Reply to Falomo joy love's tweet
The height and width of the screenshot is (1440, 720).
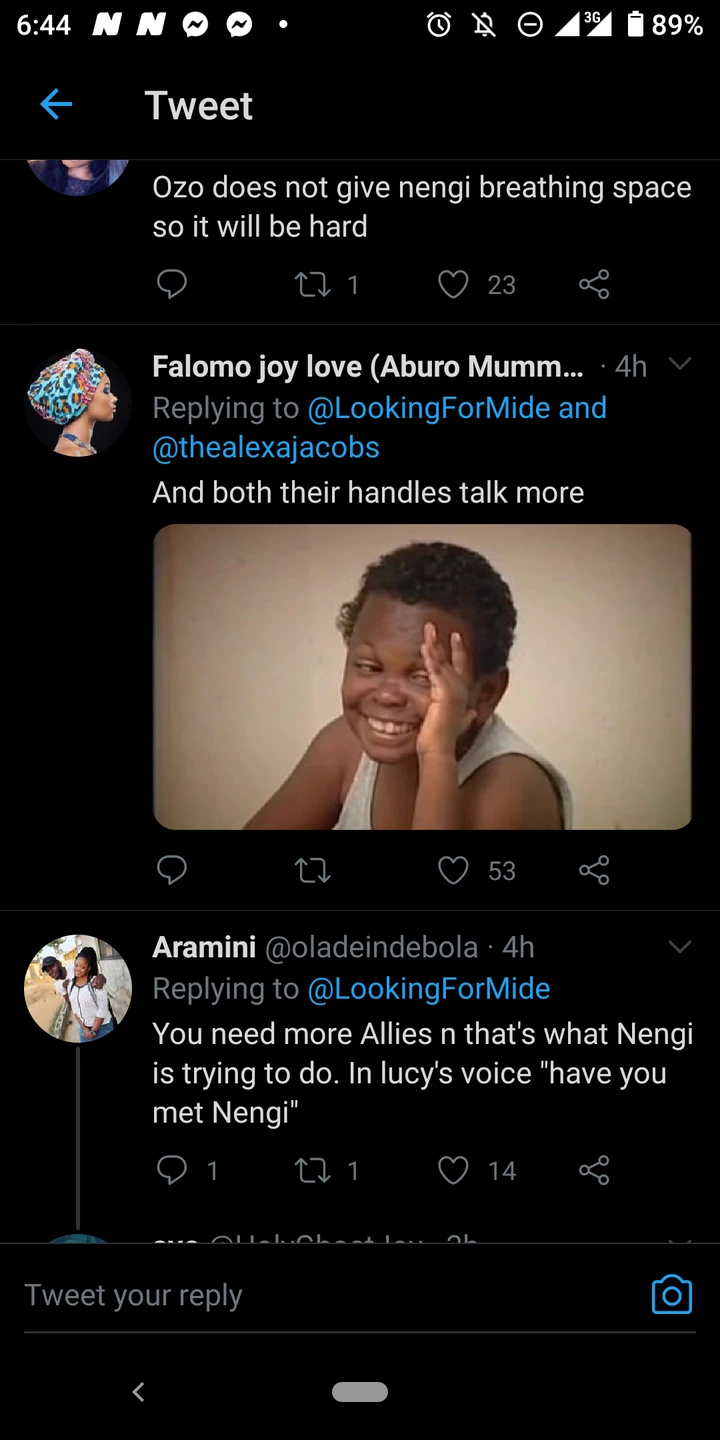[172, 870]
